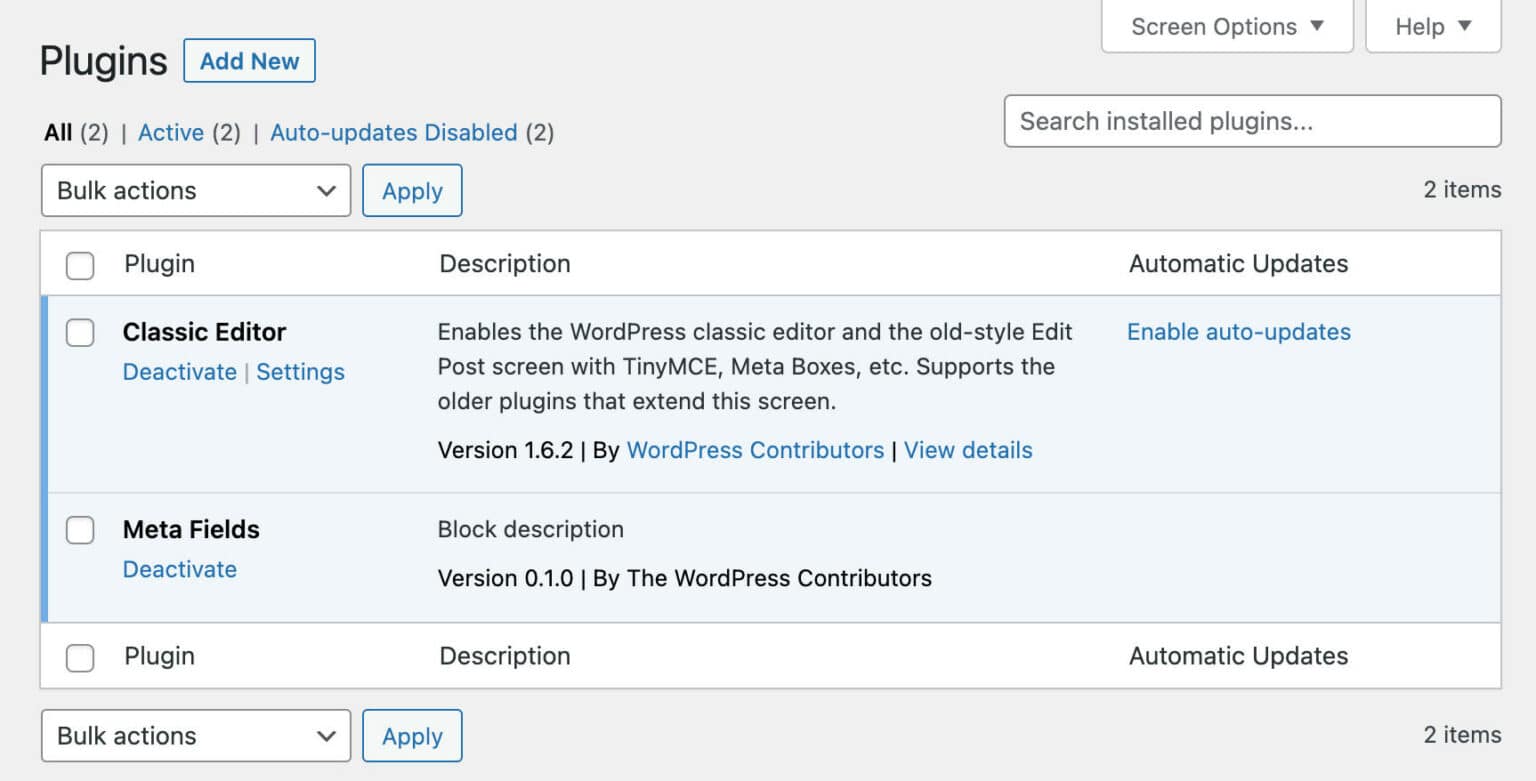Screen dimensions: 1536x781
Task: Apply the selected bulk action at top
Action: (x=411, y=190)
